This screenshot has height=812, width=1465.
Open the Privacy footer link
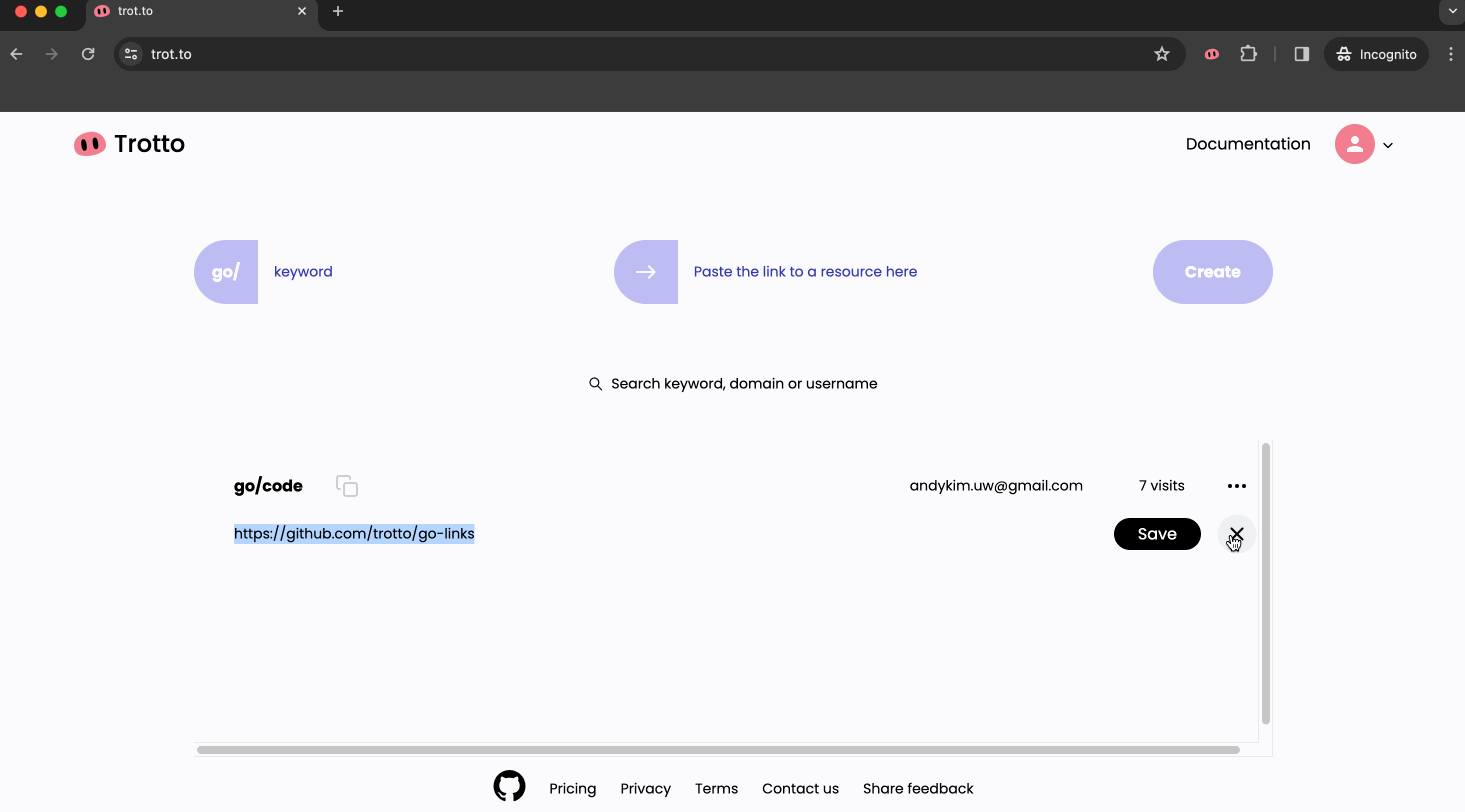(x=646, y=789)
